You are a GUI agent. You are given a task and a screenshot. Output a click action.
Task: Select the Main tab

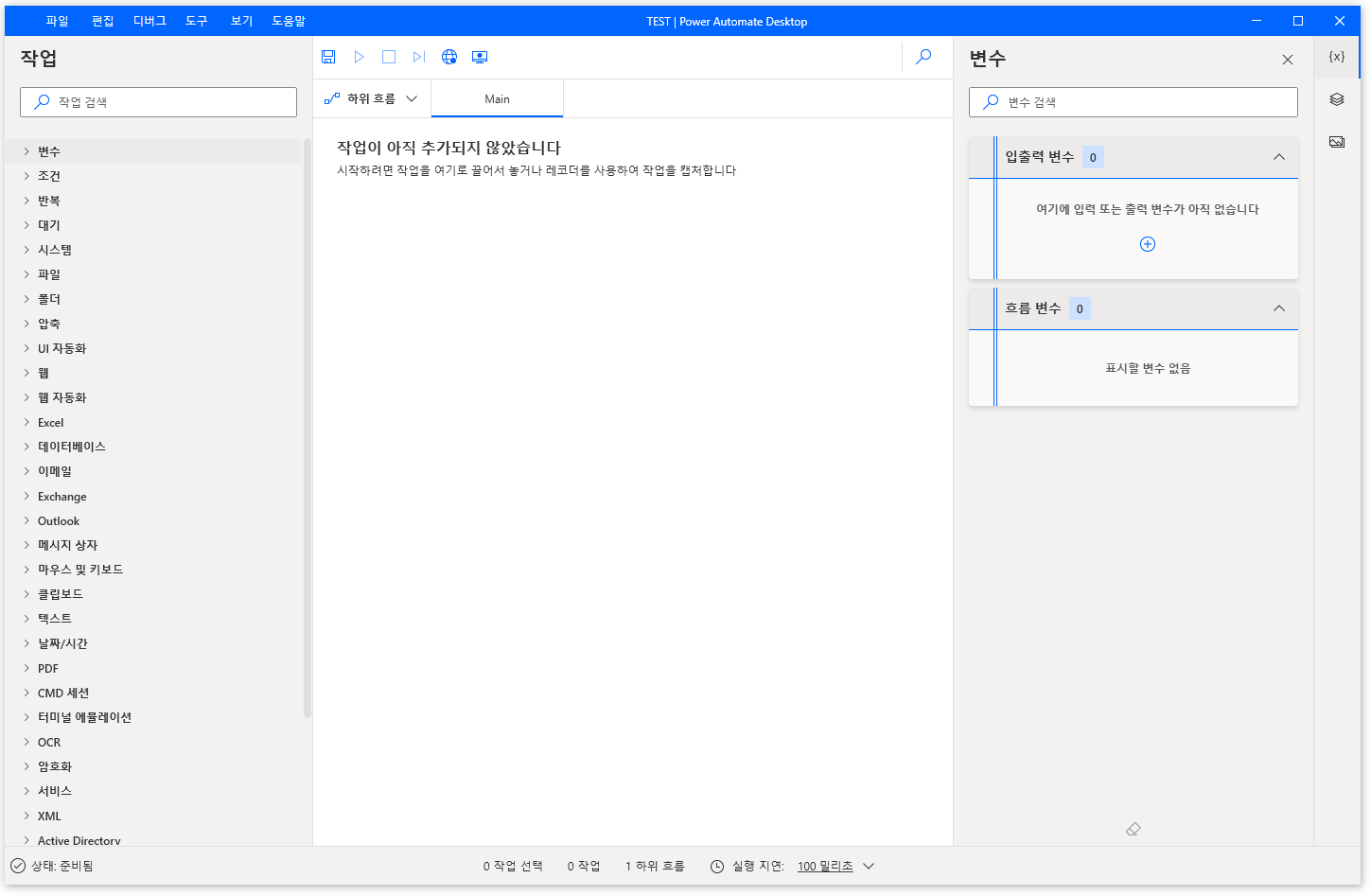[x=497, y=99]
